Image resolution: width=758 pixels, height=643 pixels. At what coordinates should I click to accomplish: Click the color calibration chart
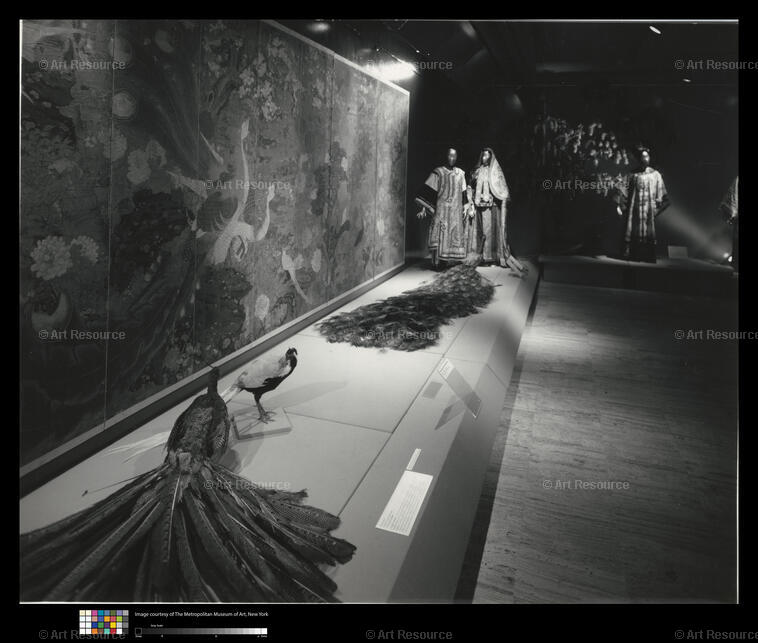point(104,622)
